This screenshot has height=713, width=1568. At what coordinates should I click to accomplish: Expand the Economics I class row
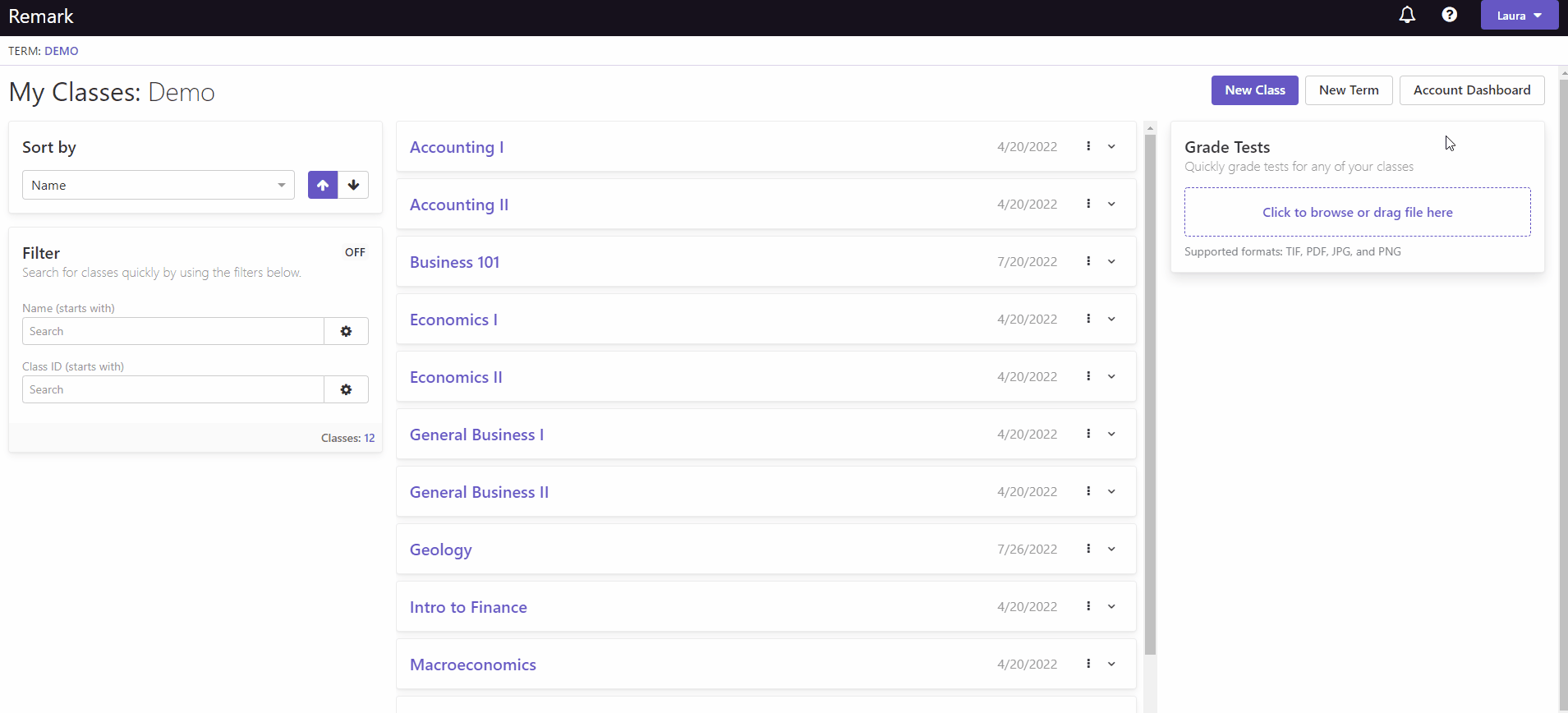(1111, 319)
